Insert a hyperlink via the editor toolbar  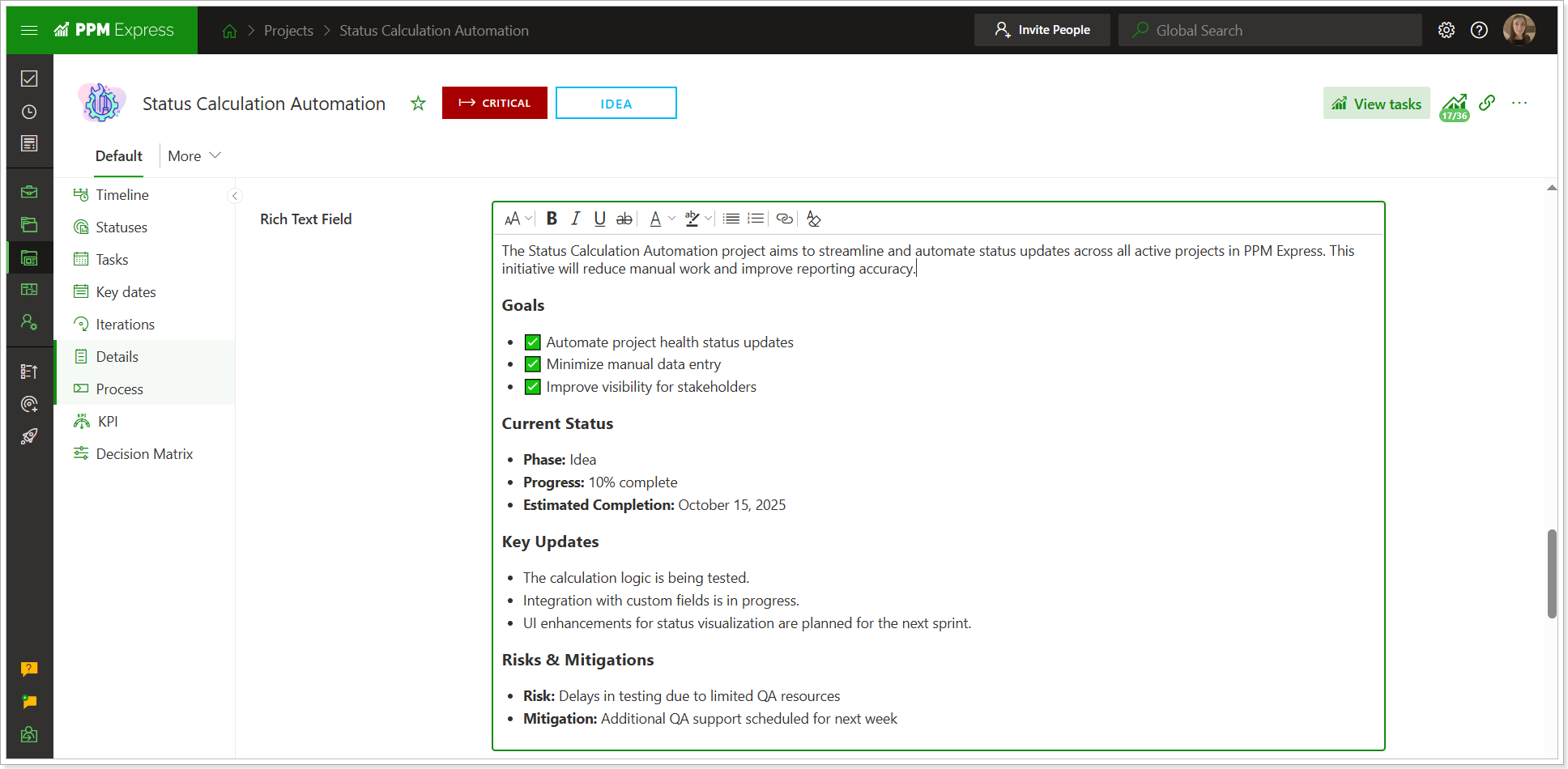coord(784,219)
